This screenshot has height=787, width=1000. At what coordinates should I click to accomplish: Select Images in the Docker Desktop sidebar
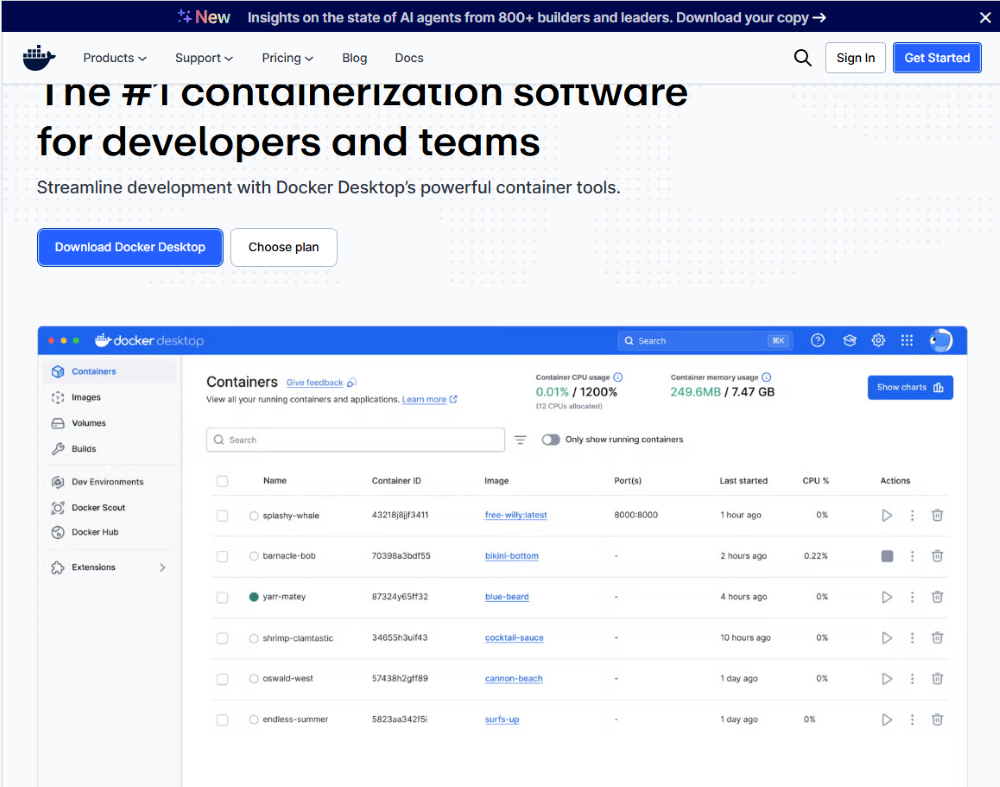[110, 397]
